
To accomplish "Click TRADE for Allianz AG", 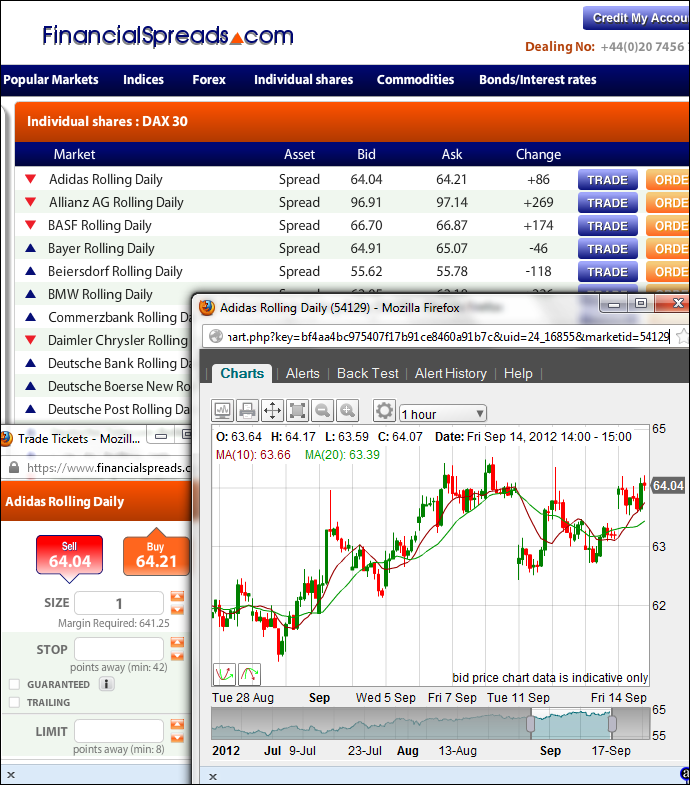I will pyautogui.click(x=608, y=203).
